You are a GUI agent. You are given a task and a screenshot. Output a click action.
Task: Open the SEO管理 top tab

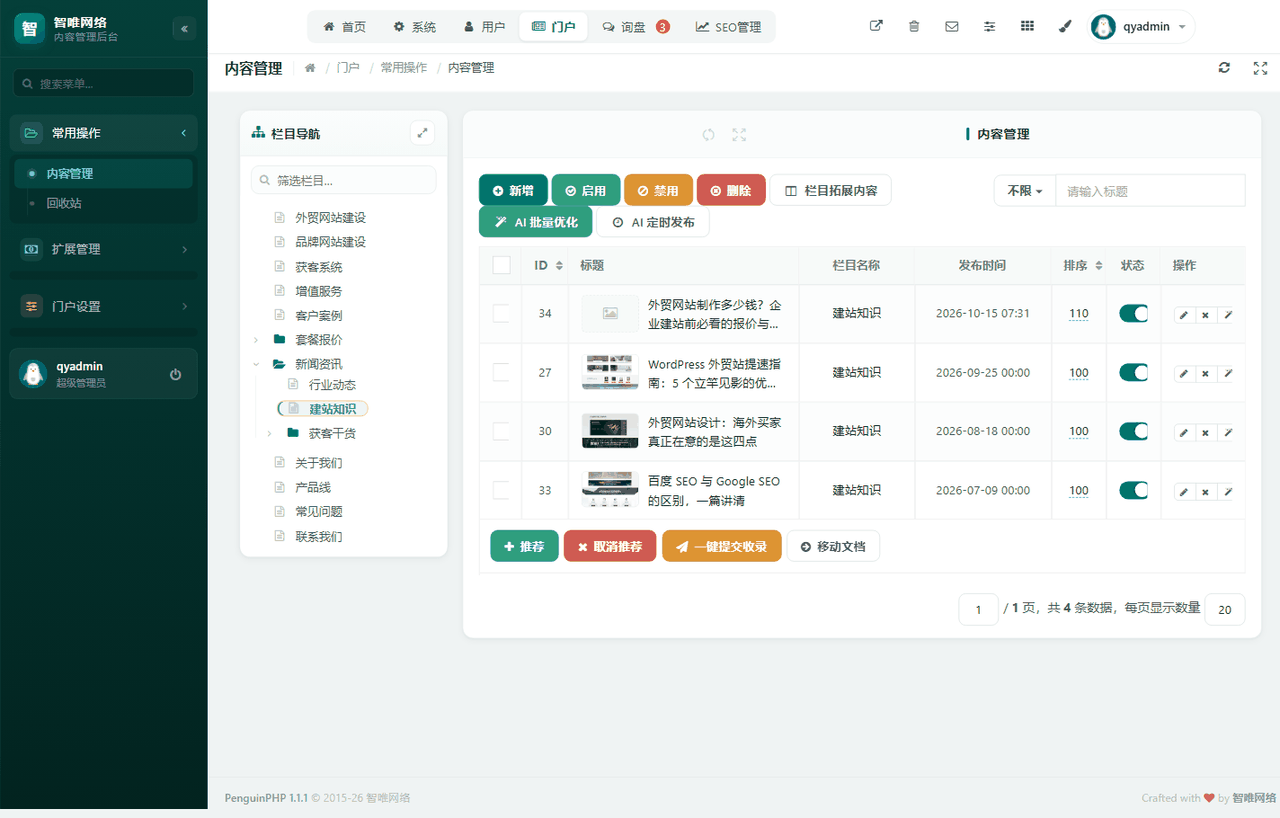(729, 27)
